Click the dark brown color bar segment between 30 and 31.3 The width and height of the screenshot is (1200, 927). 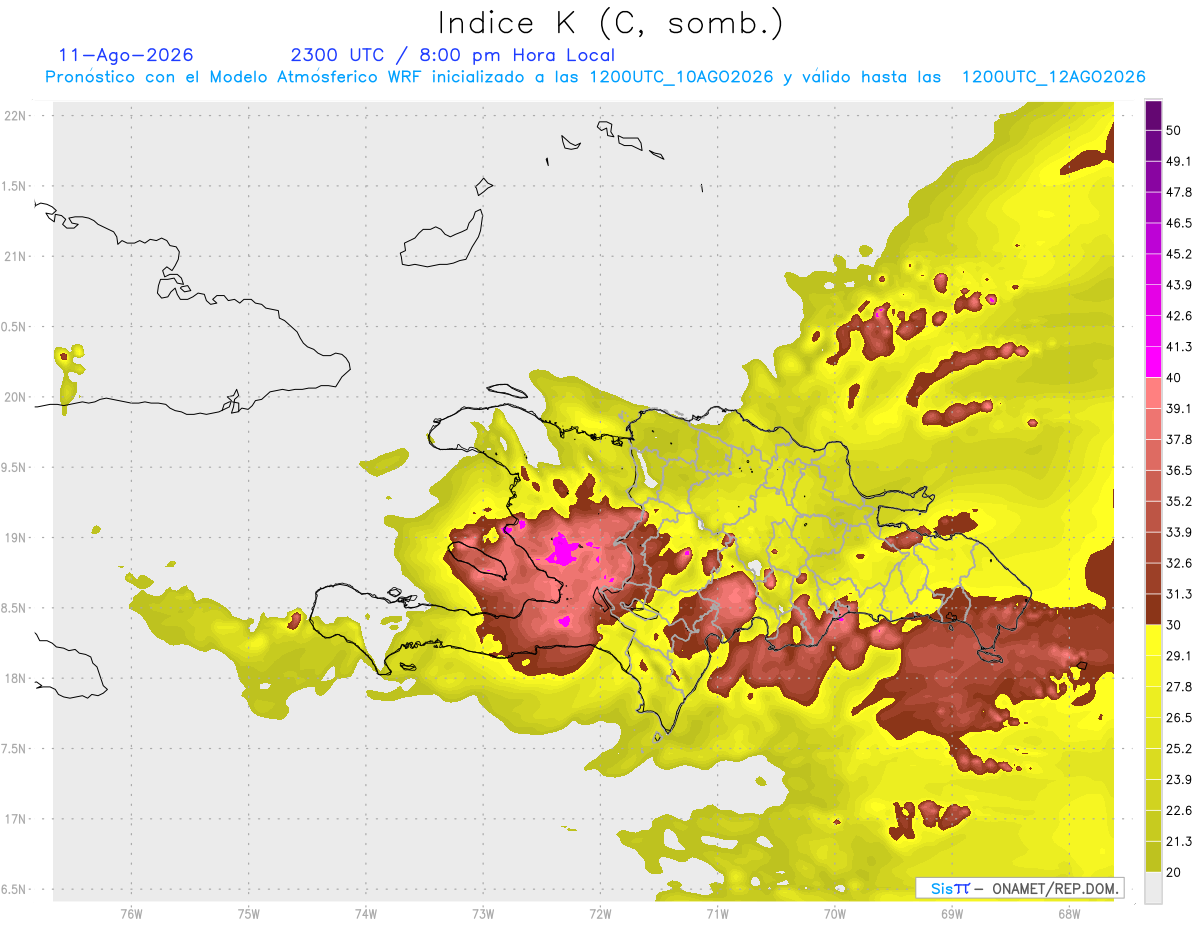click(x=1153, y=609)
